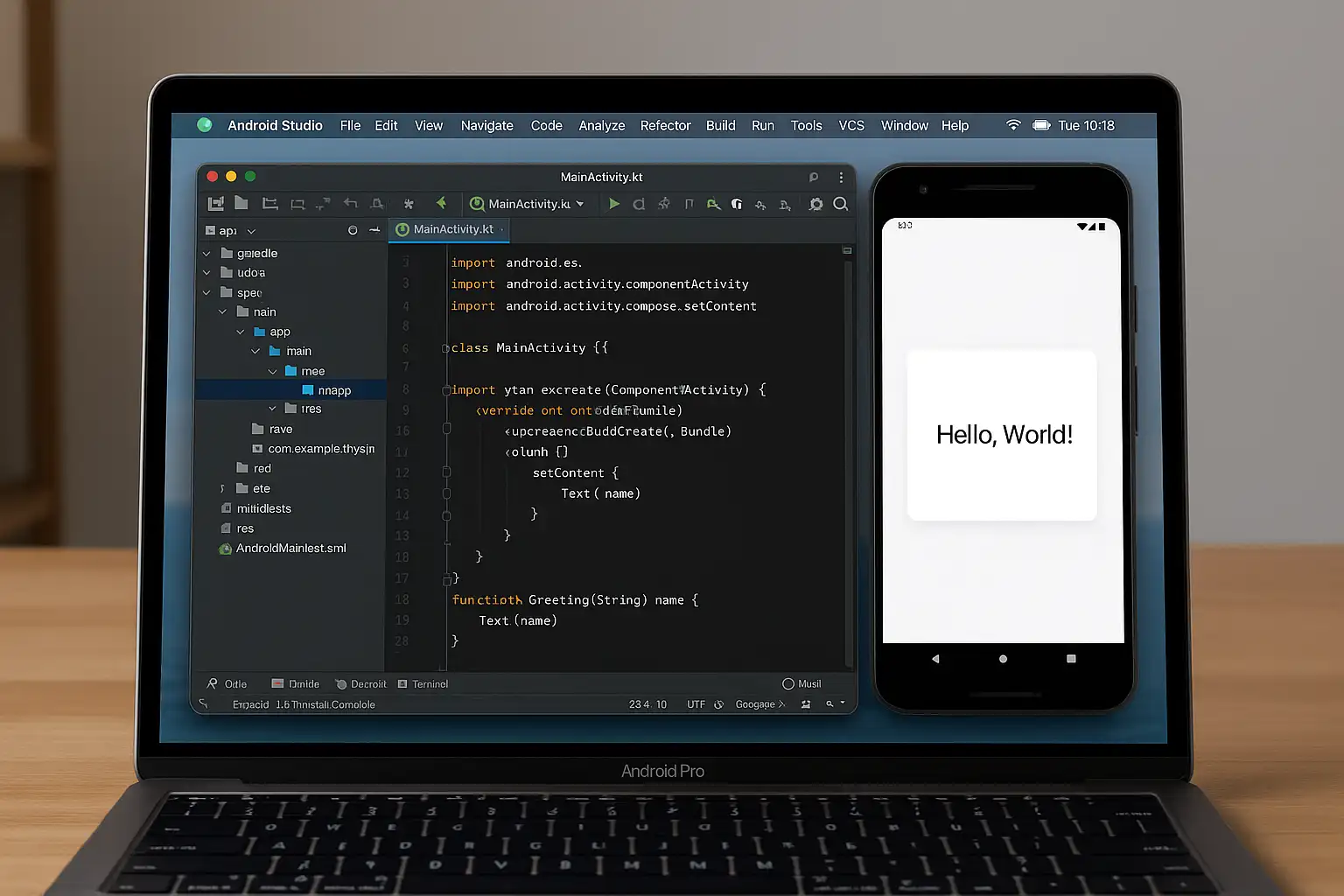The image size is (1344, 896).
Task: Collapse the mee folder chevron
Action: 272,371
